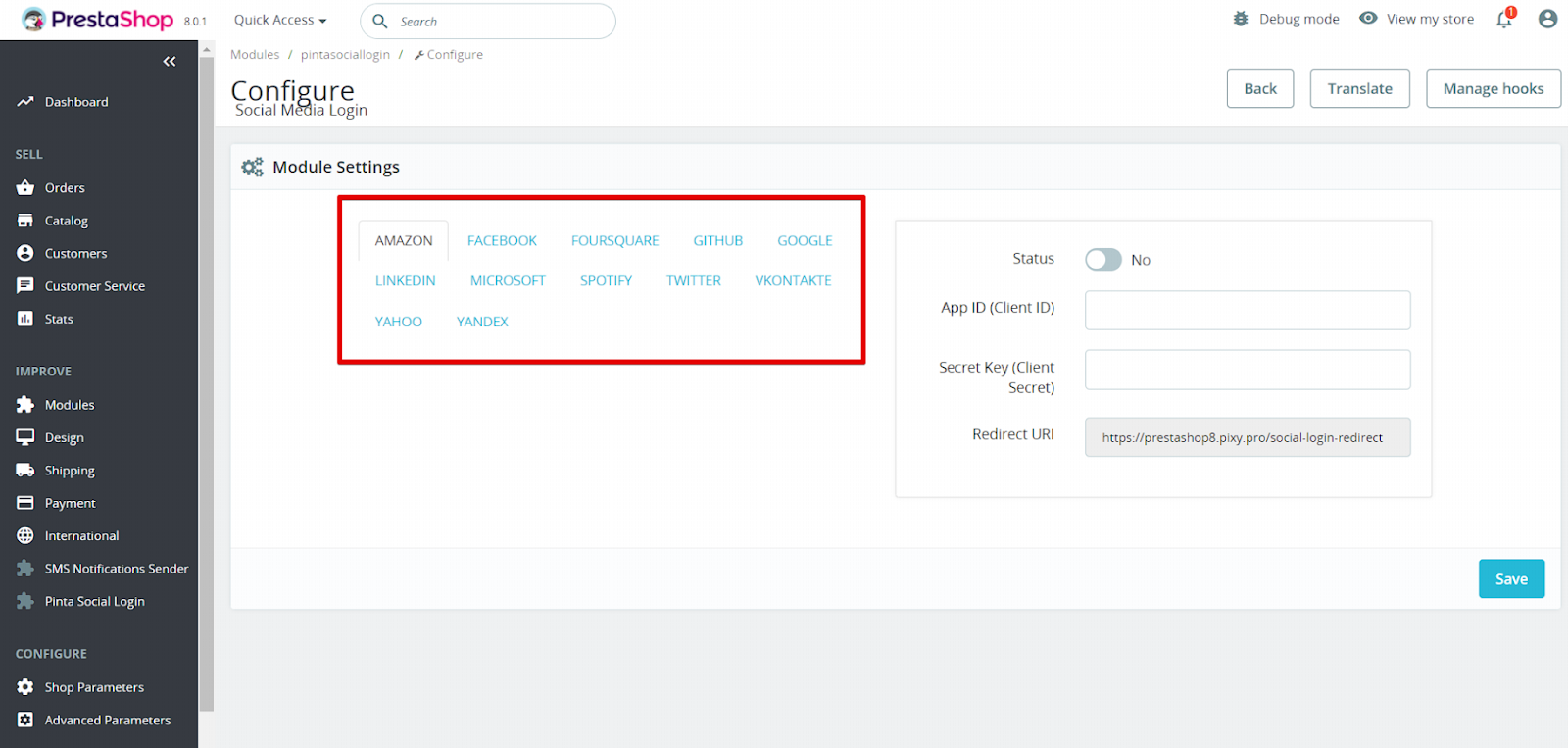Select the AMAZON tab
The height and width of the screenshot is (748, 1568).
404,241
